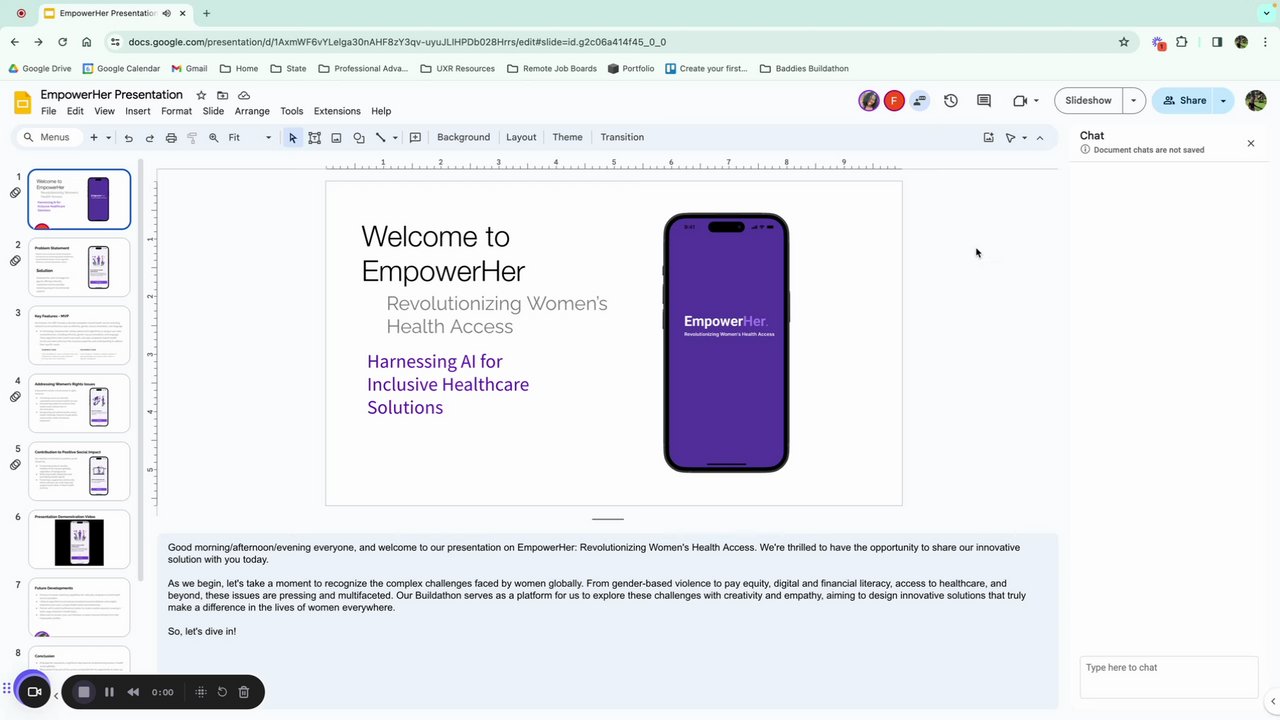
Task: Click the insert image shortcut at toolbar right
Action: pos(988,138)
